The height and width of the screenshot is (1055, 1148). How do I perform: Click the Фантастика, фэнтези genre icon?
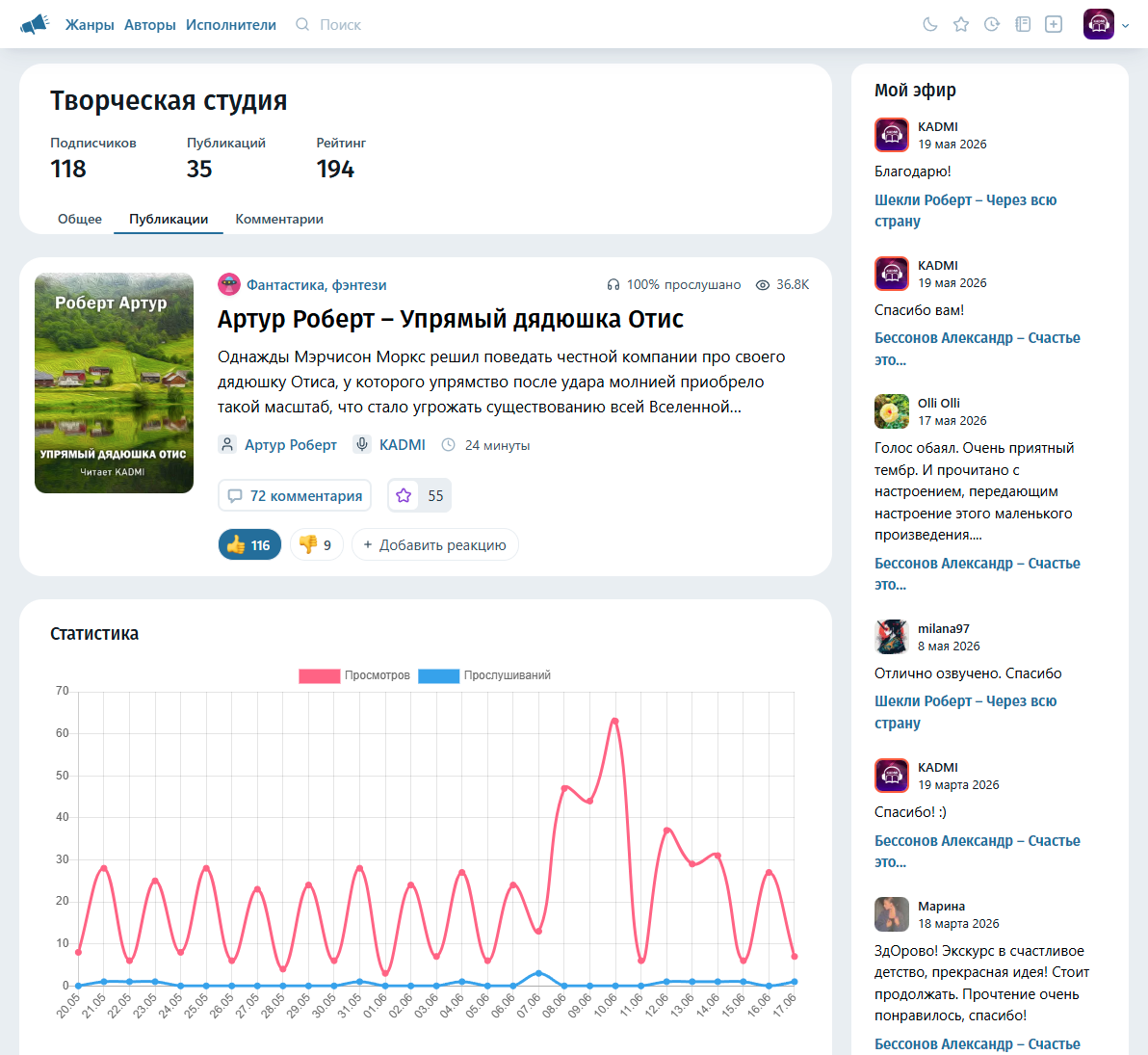(229, 284)
